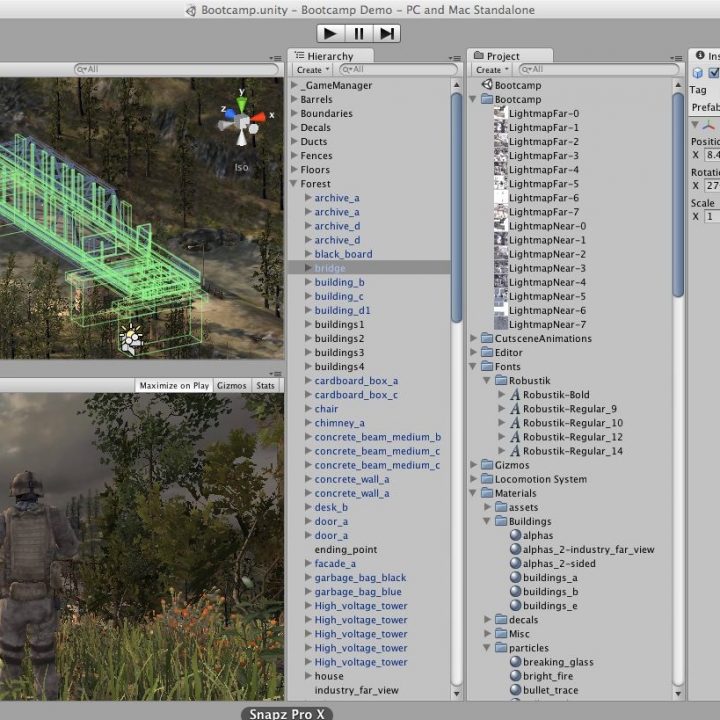Click the Scene view search field

point(176,69)
